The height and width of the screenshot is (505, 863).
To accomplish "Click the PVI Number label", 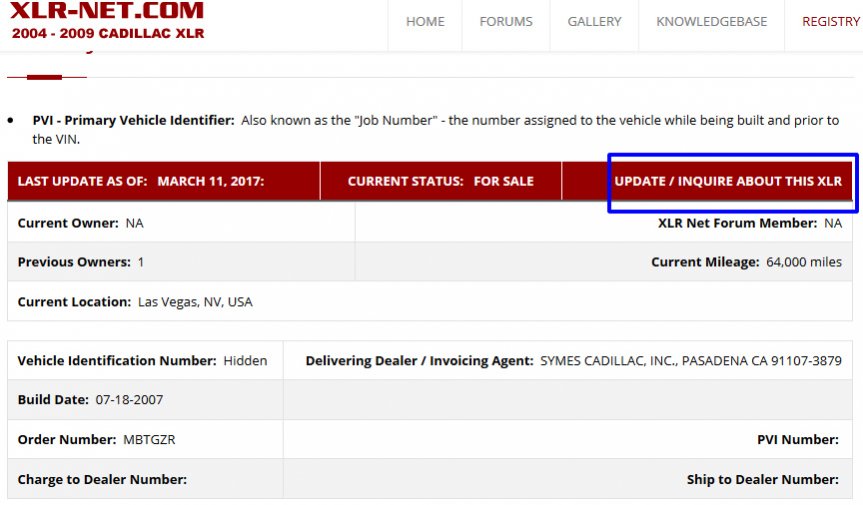I will (x=798, y=440).
